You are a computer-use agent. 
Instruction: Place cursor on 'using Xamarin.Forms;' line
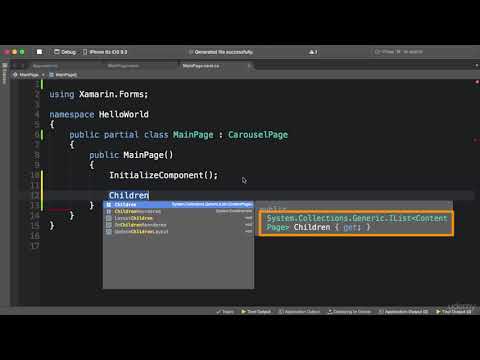[98, 94]
